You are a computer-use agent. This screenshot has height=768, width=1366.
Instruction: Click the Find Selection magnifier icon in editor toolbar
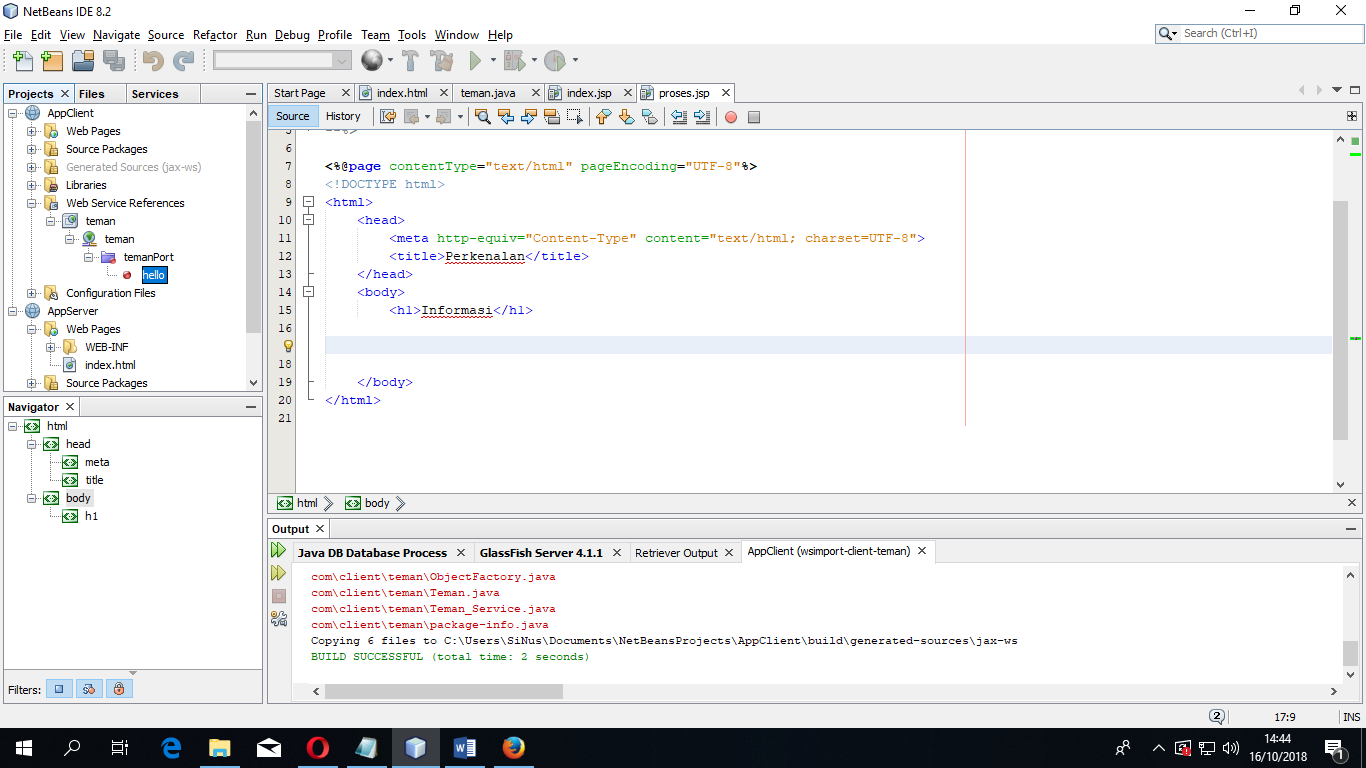point(483,117)
